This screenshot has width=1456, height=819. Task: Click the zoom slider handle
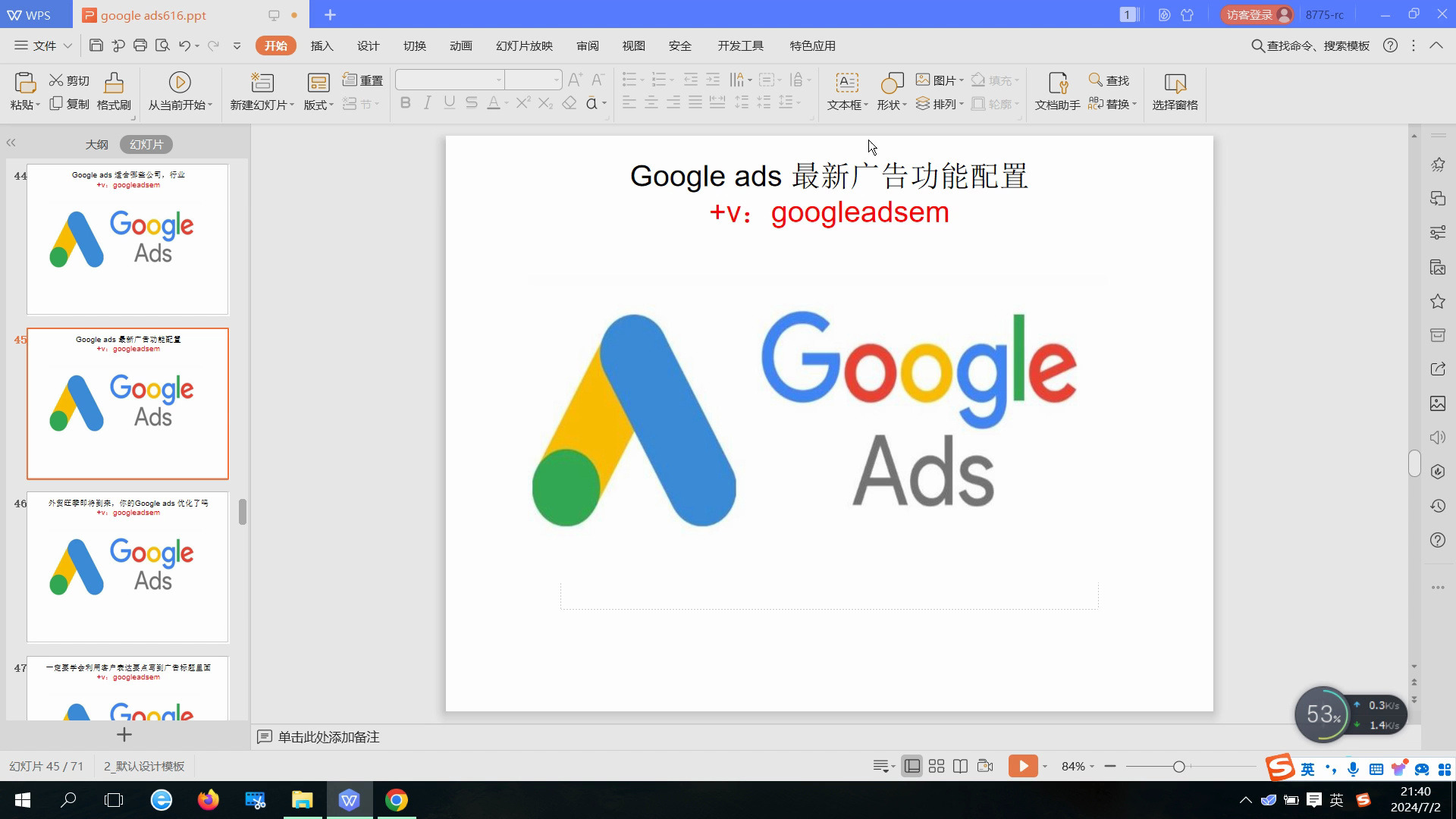(x=1178, y=767)
